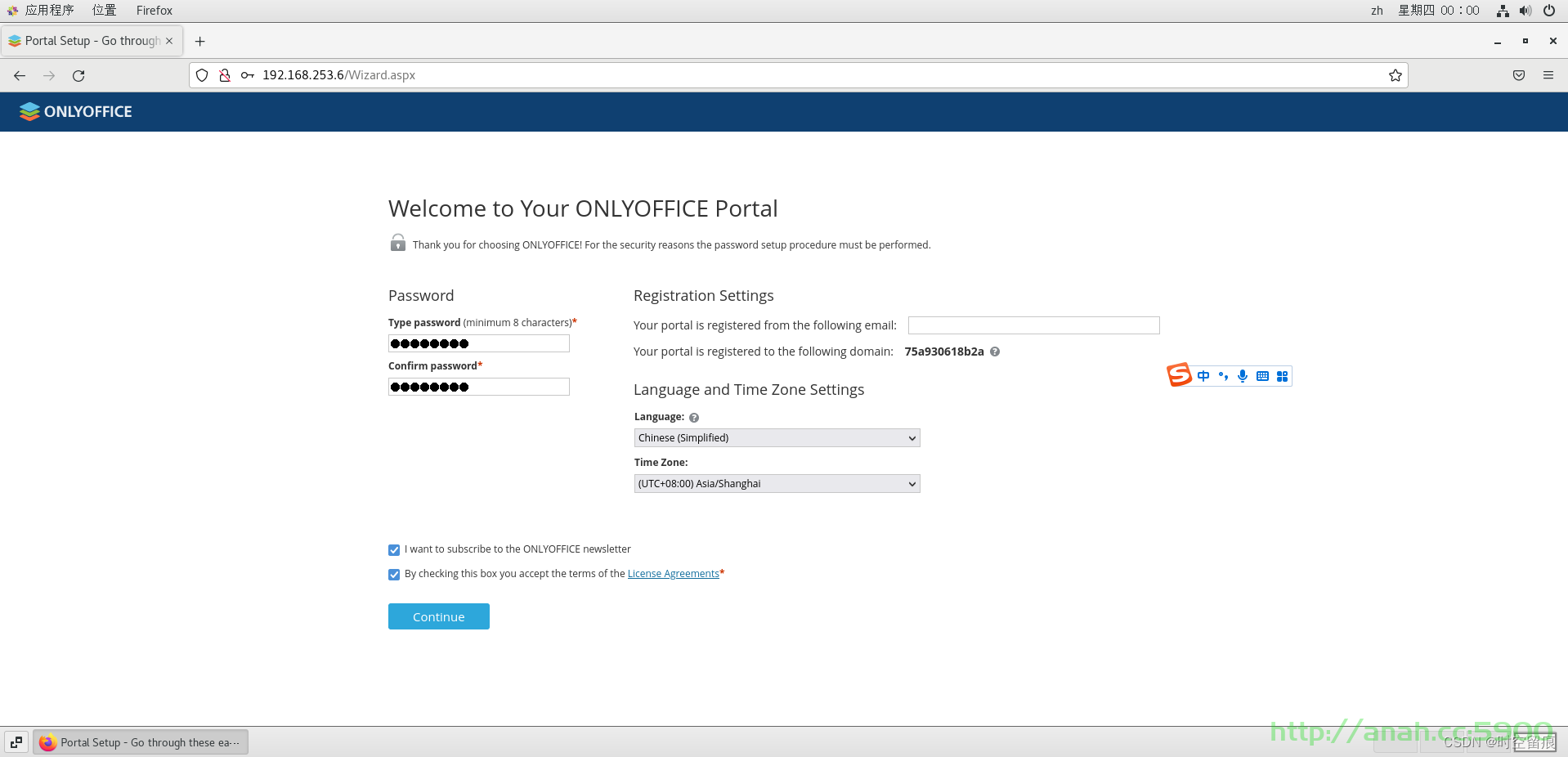Click the Continue button
The image size is (1568, 757).
pos(439,616)
